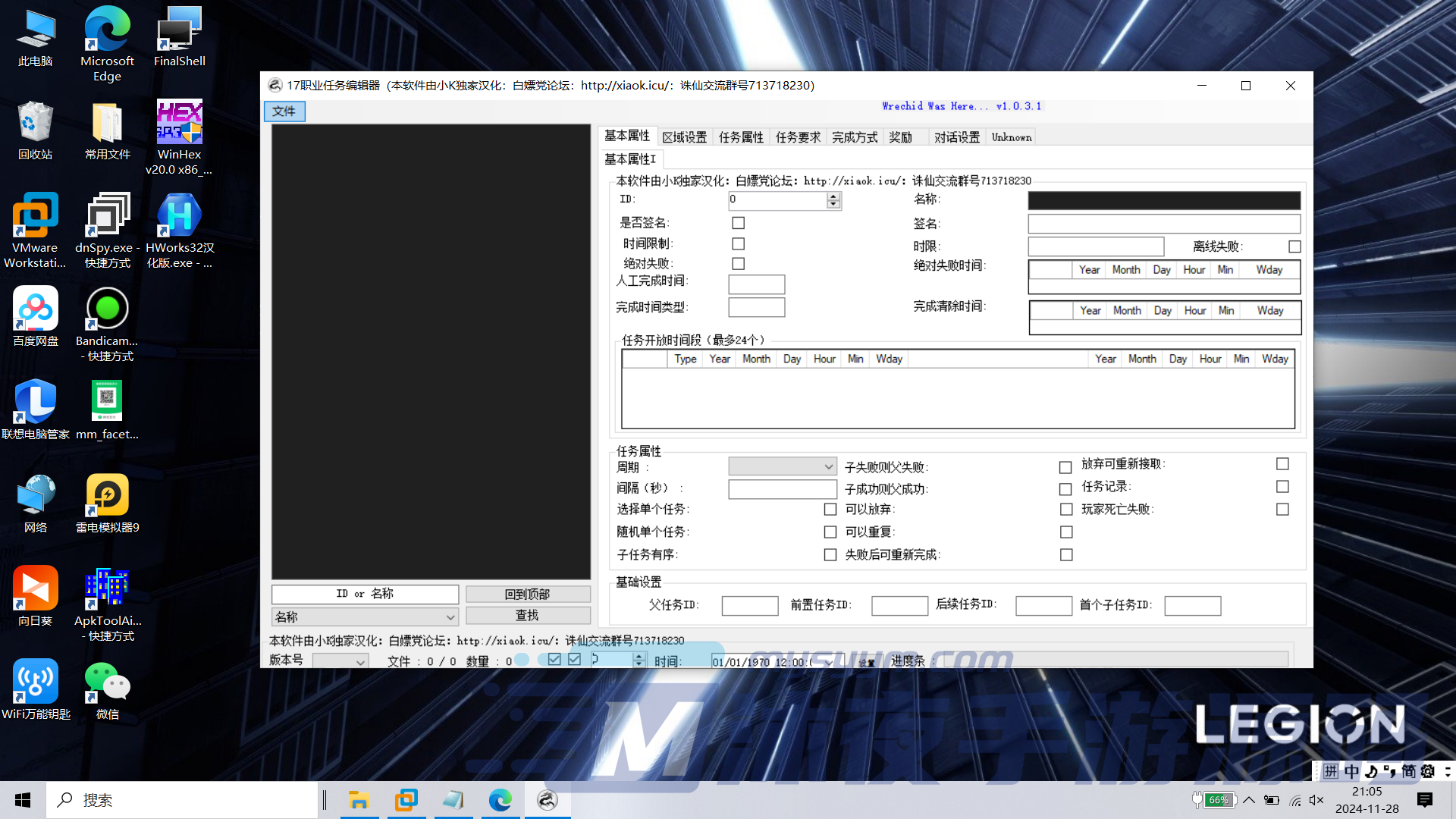Image resolution: width=1456 pixels, height=819 pixels.
Task: Open VMware Workstation from the taskbar
Action: (406, 800)
